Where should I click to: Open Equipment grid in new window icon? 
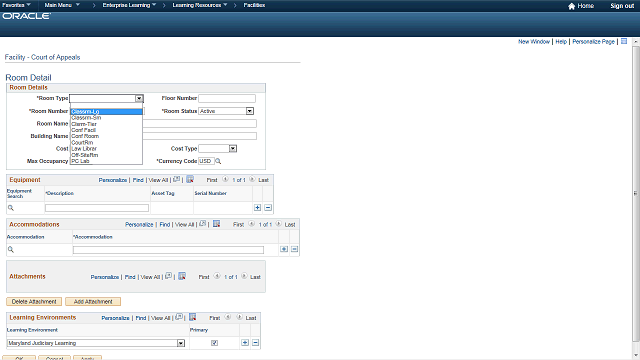pos(176,179)
